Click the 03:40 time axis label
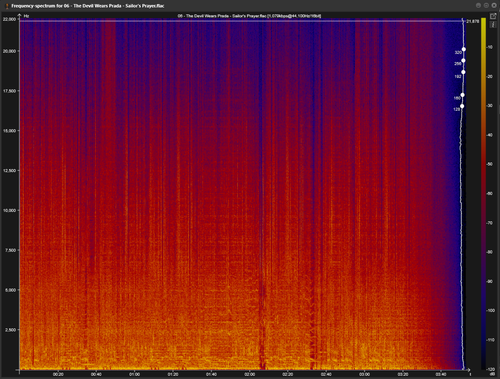Viewport: 500px width, 379px height. 441,374
